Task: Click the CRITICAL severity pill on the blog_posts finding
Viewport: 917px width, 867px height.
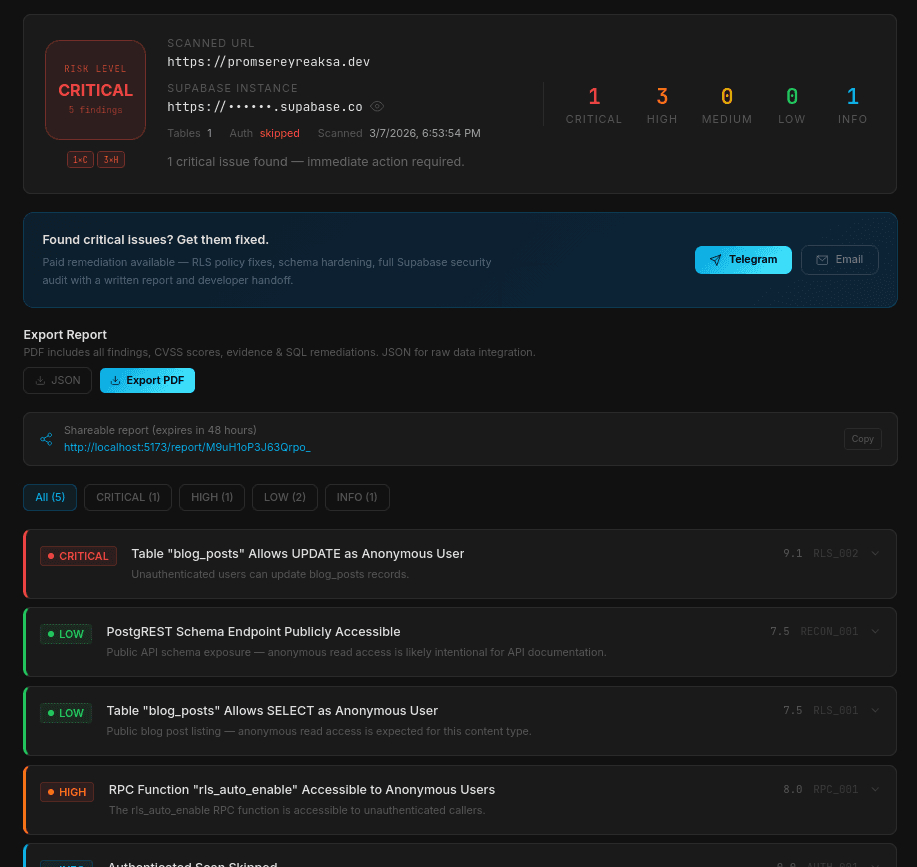Action: tap(78, 556)
